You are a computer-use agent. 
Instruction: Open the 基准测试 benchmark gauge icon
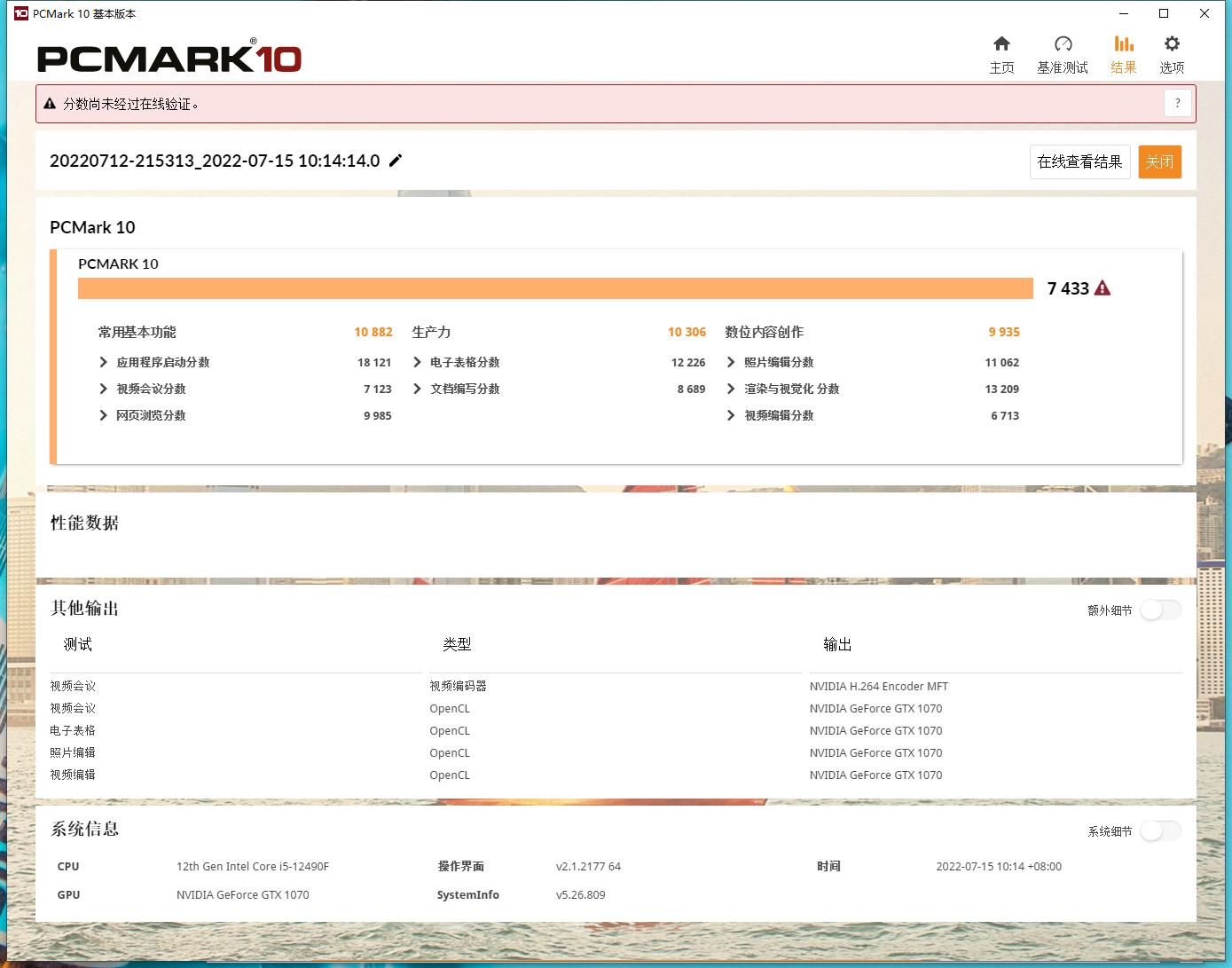[x=1063, y=44]
